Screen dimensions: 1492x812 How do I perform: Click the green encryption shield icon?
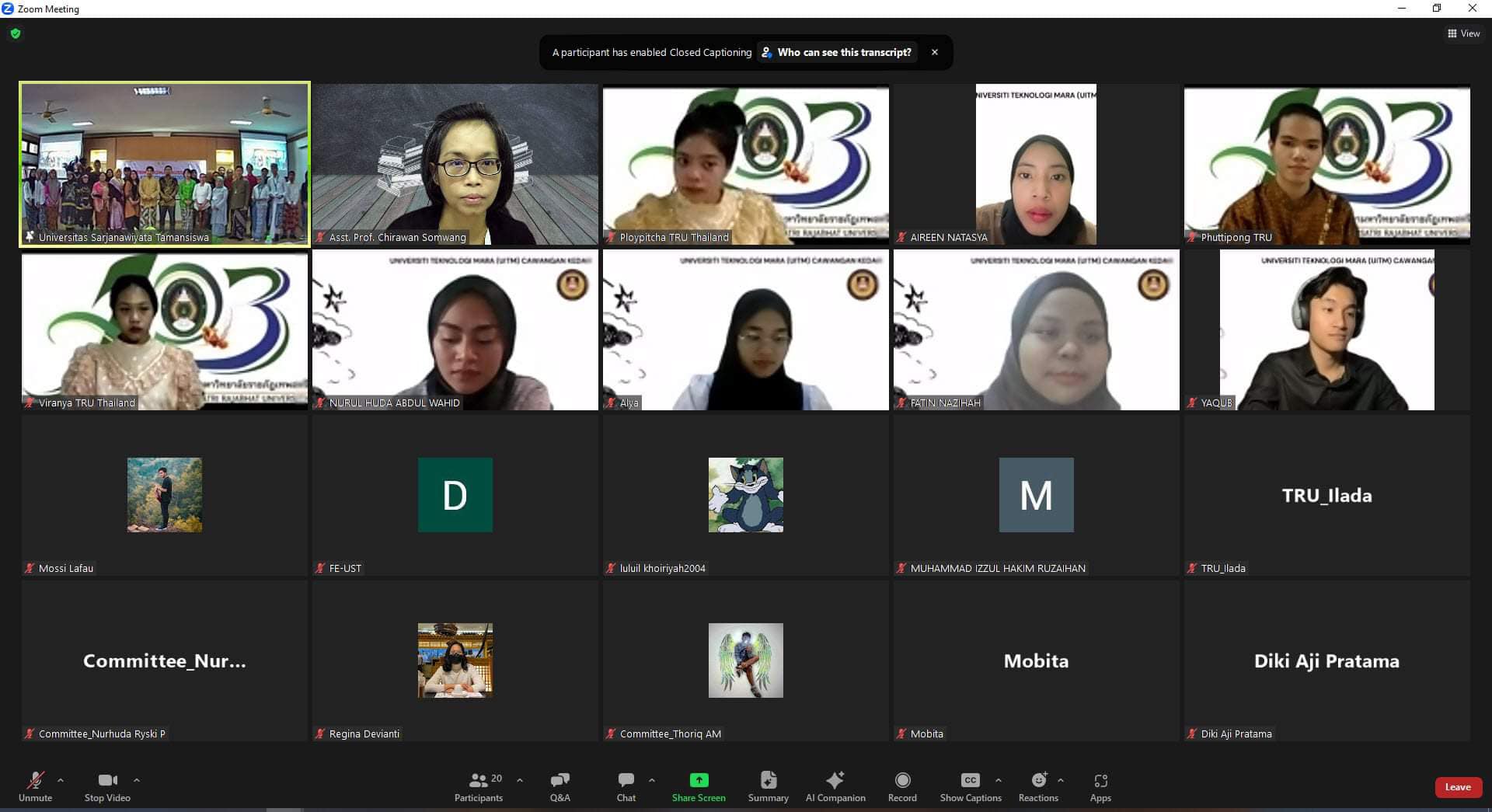point(16,33)
